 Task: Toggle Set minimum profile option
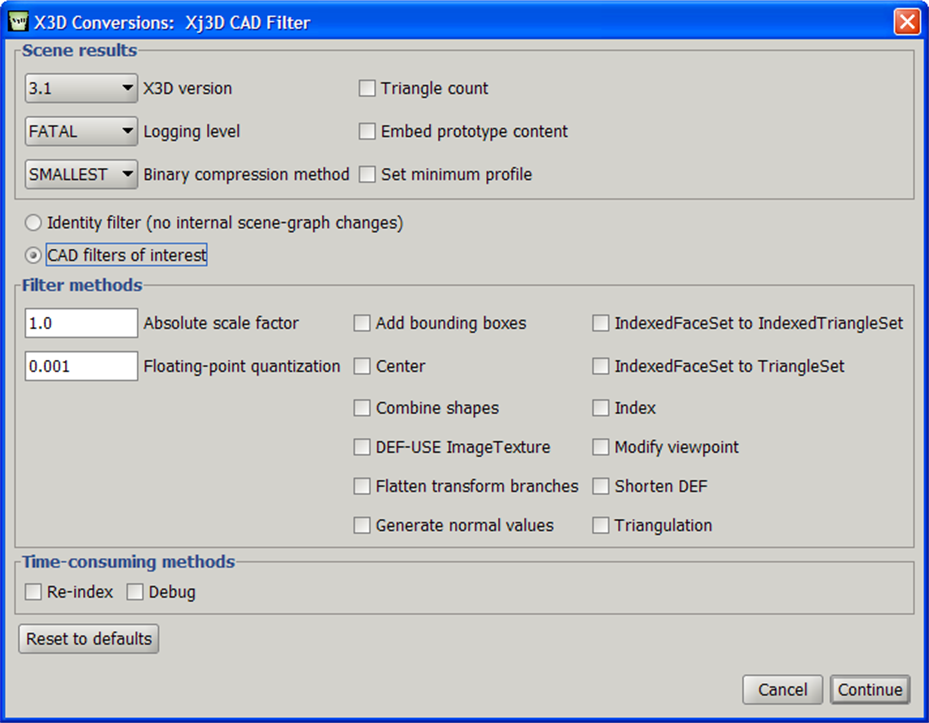(367, 174)
